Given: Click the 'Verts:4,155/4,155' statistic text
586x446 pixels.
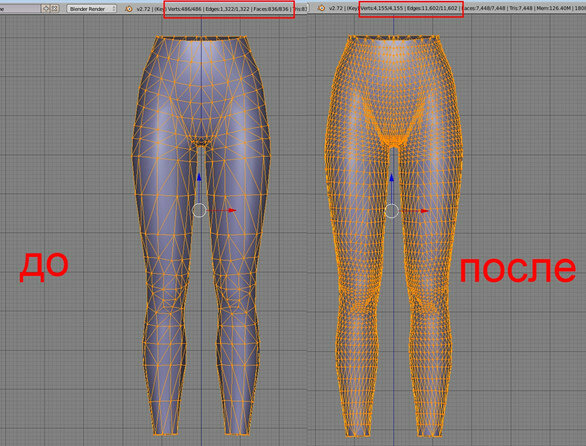Looking at the screenshot, I should (x=382, y=8).
